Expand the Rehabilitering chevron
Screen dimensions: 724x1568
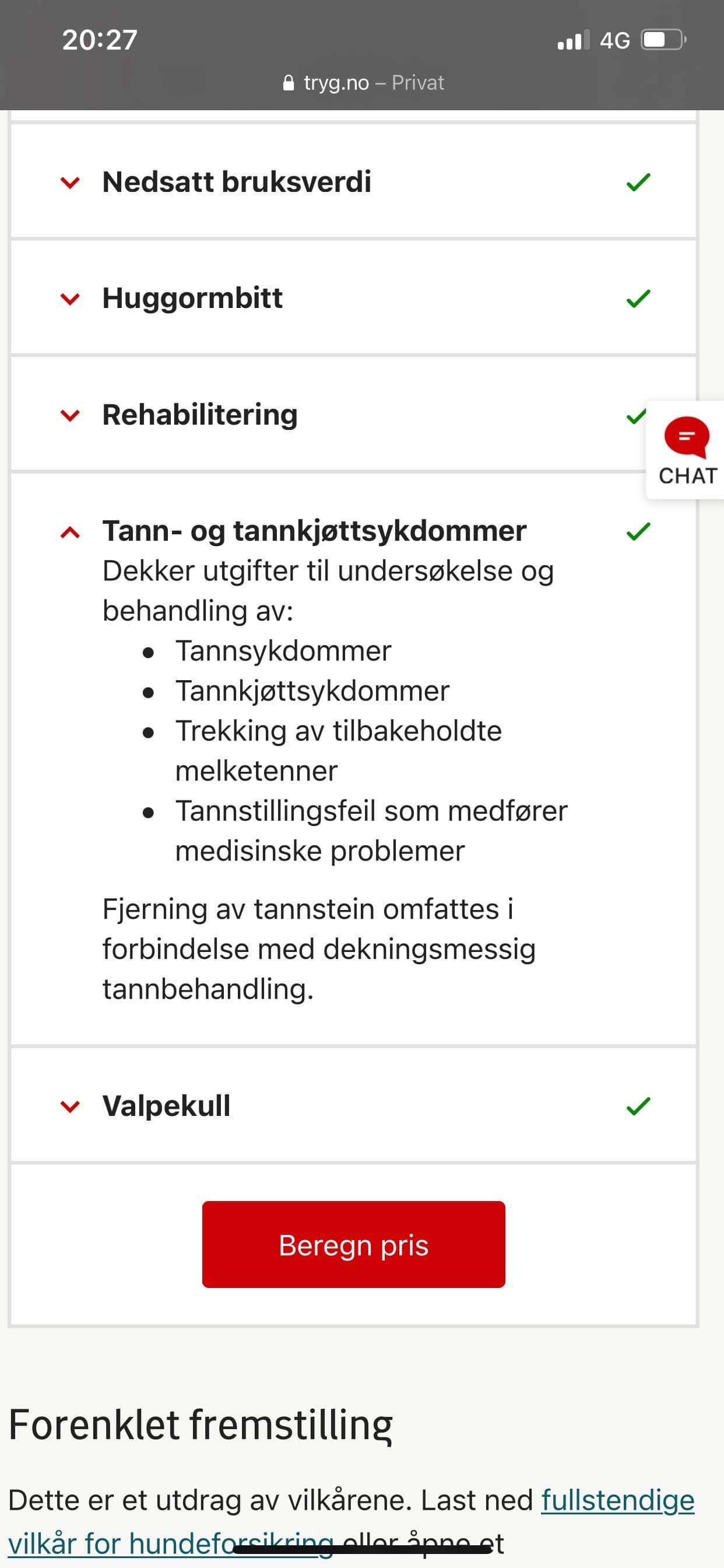pos(71,416)
